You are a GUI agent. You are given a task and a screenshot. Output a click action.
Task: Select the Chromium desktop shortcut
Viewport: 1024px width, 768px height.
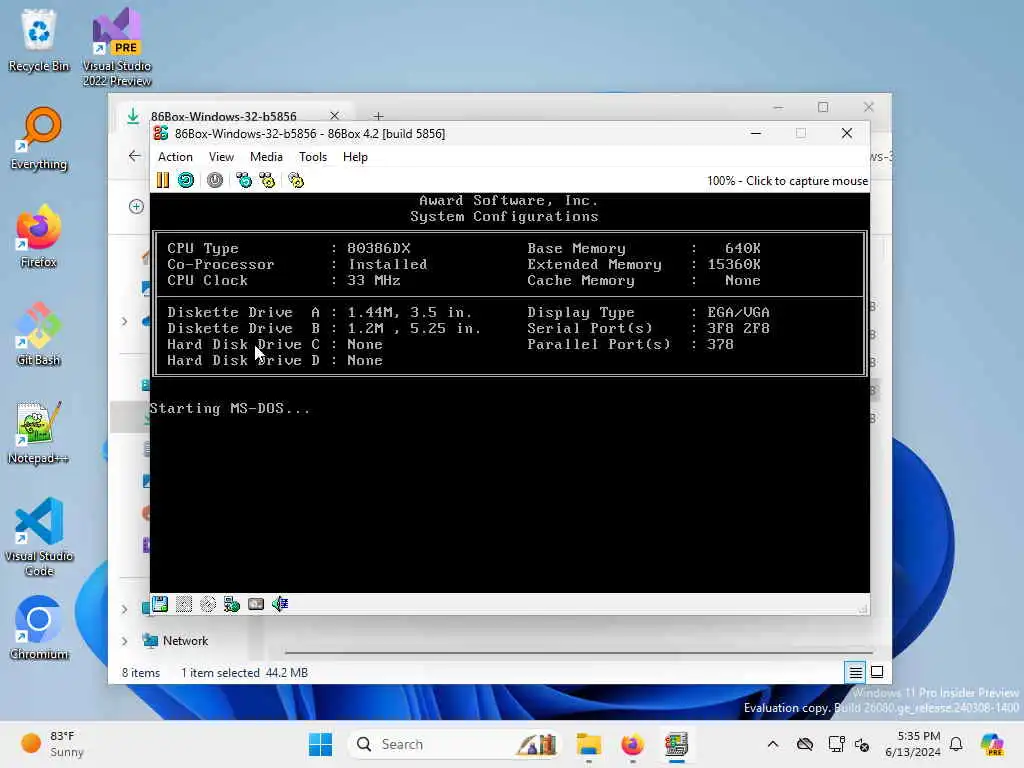39,628
